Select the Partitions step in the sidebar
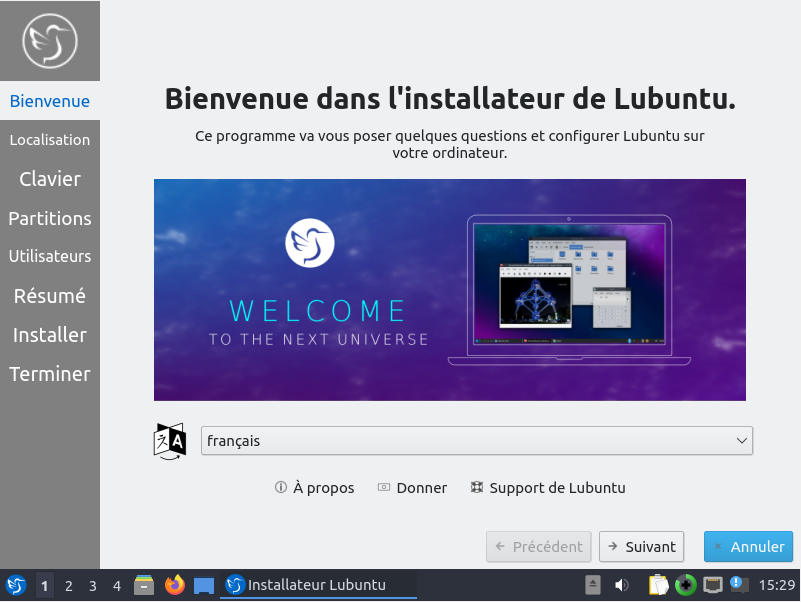The height and width of the screenshot is (602, 801). [x=50, y=218]
